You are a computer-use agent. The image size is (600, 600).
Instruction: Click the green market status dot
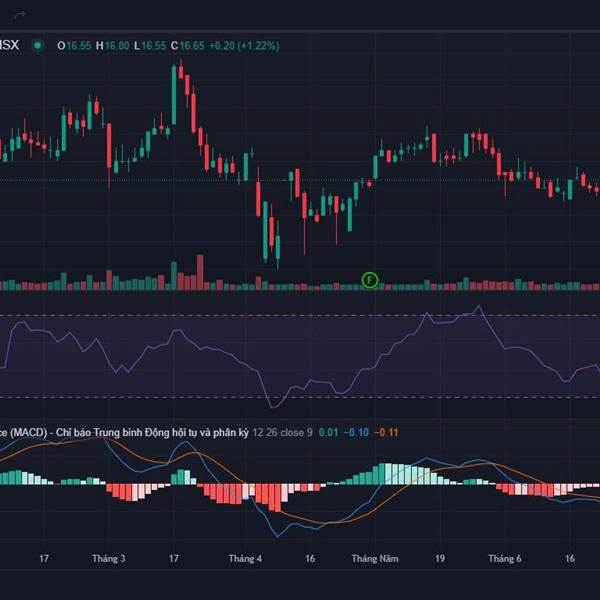coord(38,46)
